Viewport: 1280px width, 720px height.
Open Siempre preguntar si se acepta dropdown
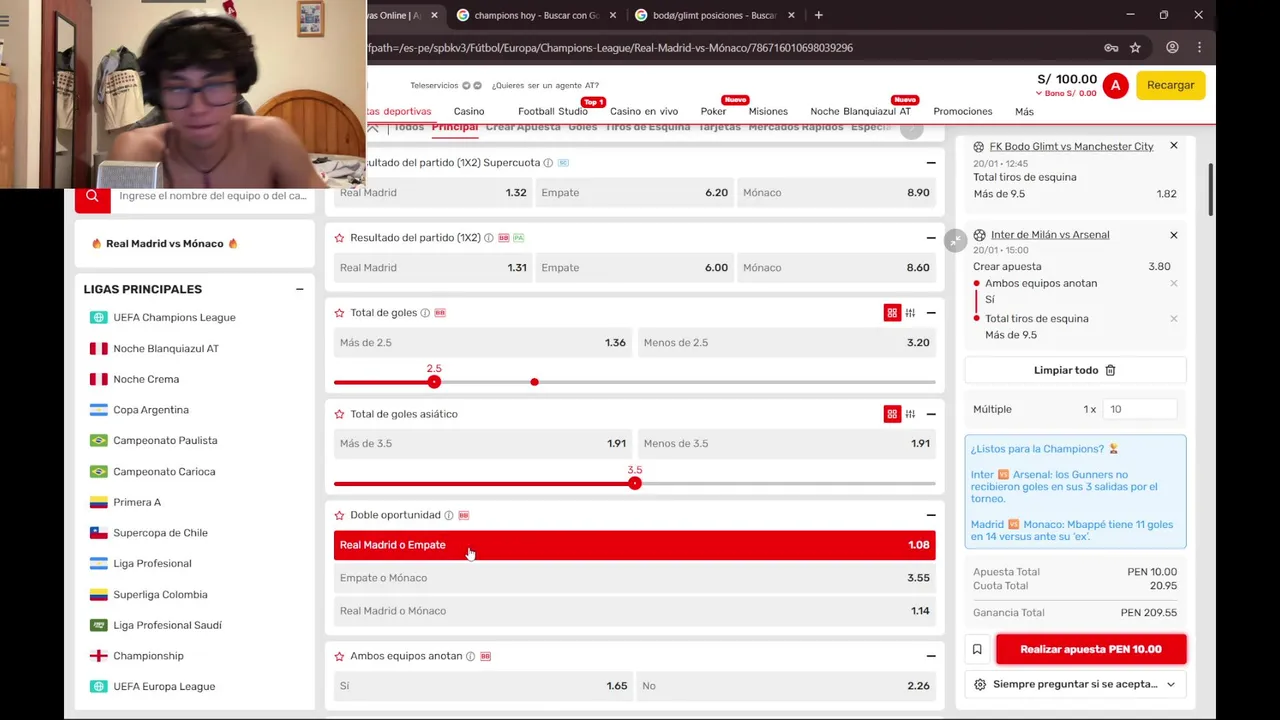coord(1076,684)
